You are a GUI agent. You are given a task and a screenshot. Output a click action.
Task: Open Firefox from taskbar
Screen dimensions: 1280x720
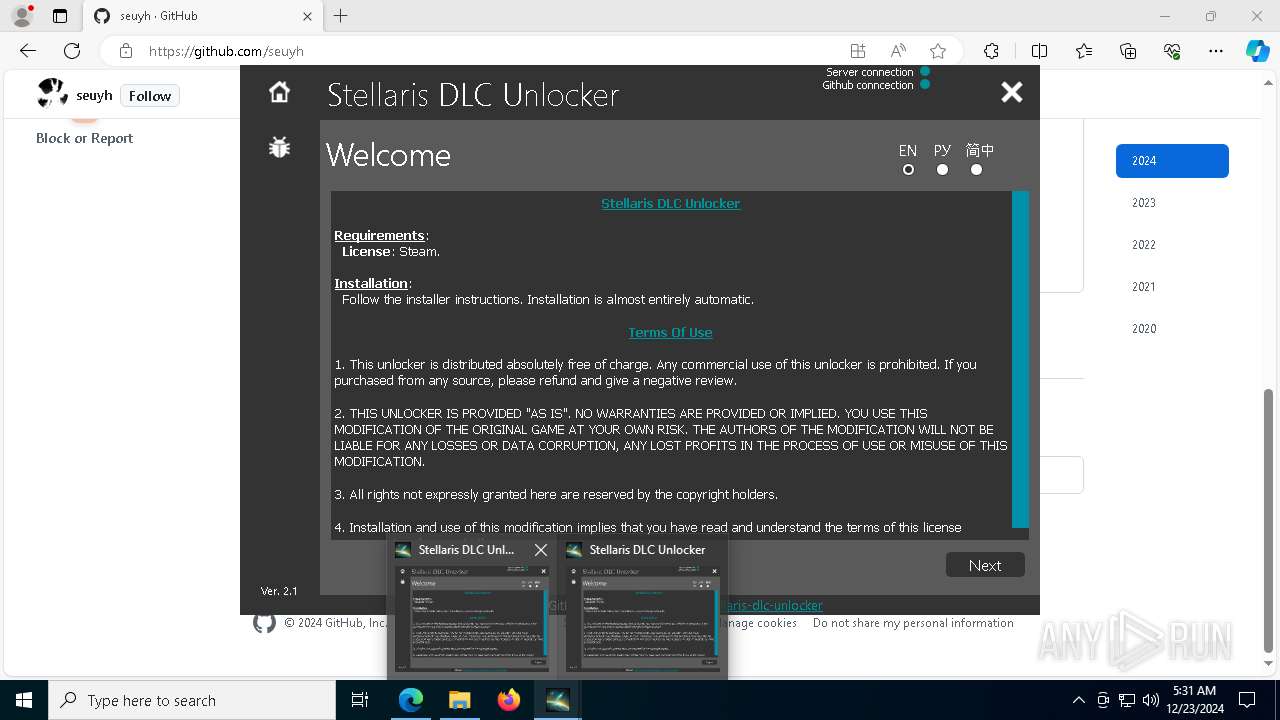point(509,700)
